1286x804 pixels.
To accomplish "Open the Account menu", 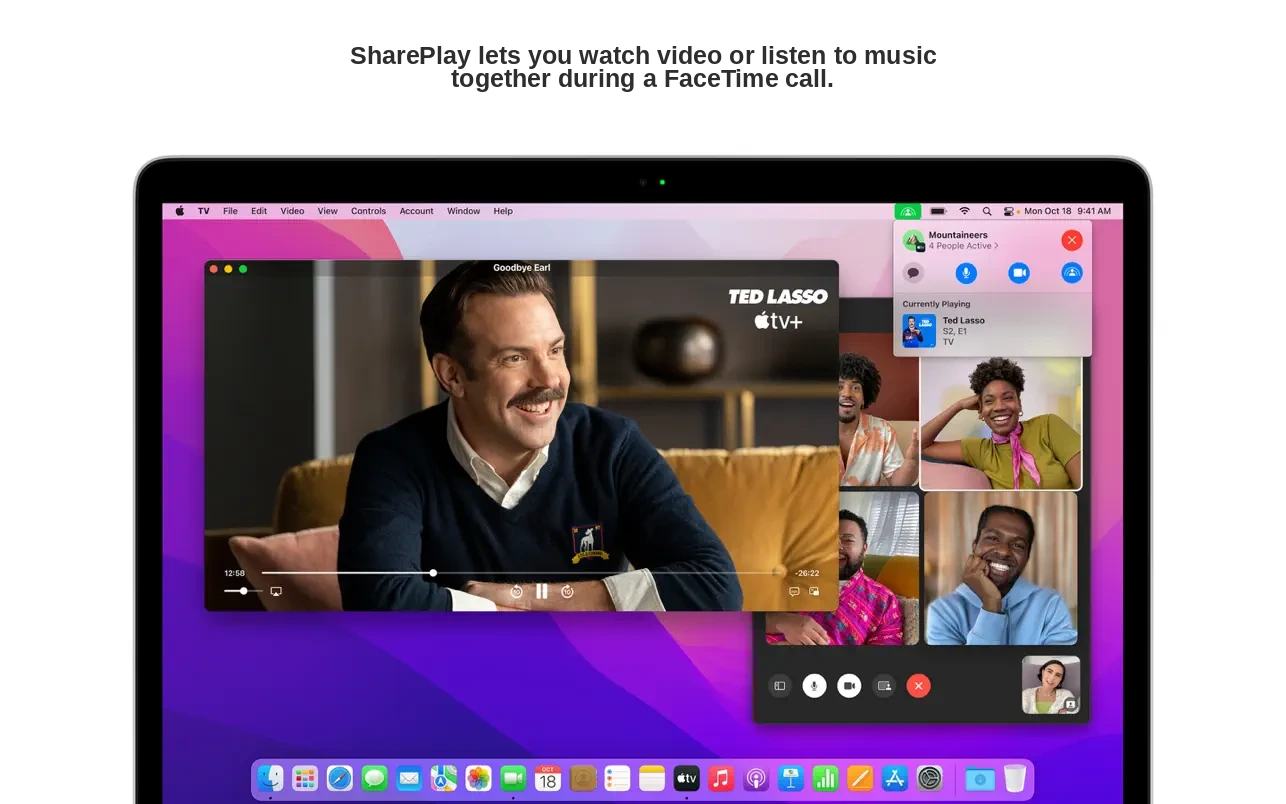I will tap(416, 211).
